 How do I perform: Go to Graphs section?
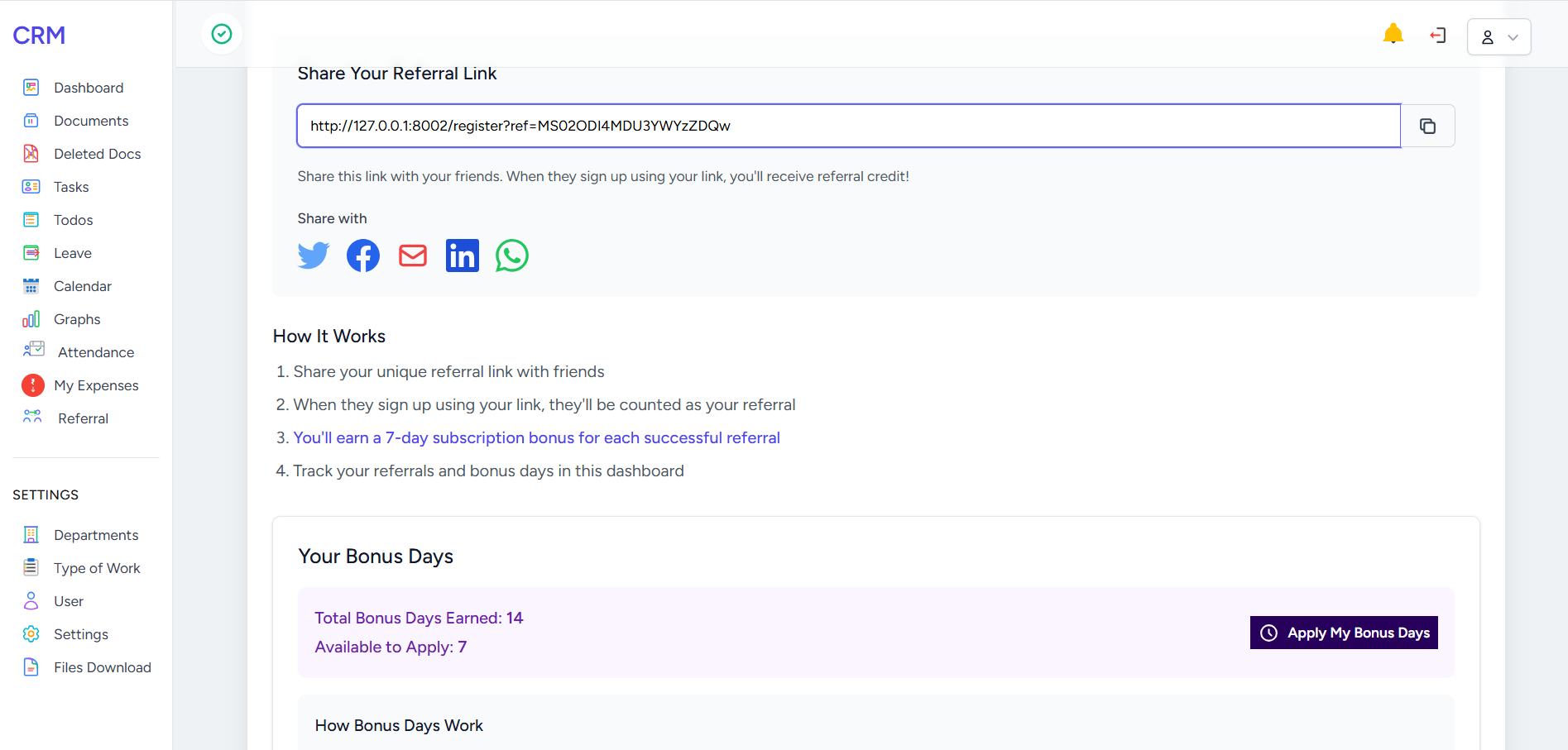point(77,319)
